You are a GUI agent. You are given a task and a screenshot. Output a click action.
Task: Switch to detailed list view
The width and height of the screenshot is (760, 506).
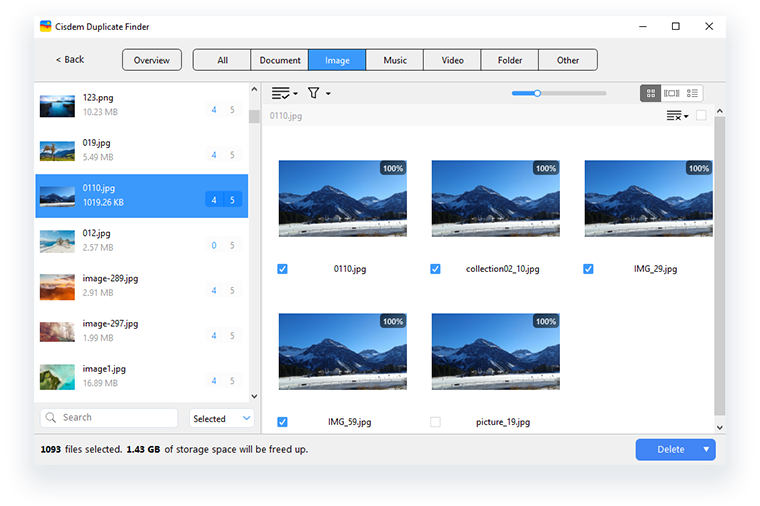693,93
